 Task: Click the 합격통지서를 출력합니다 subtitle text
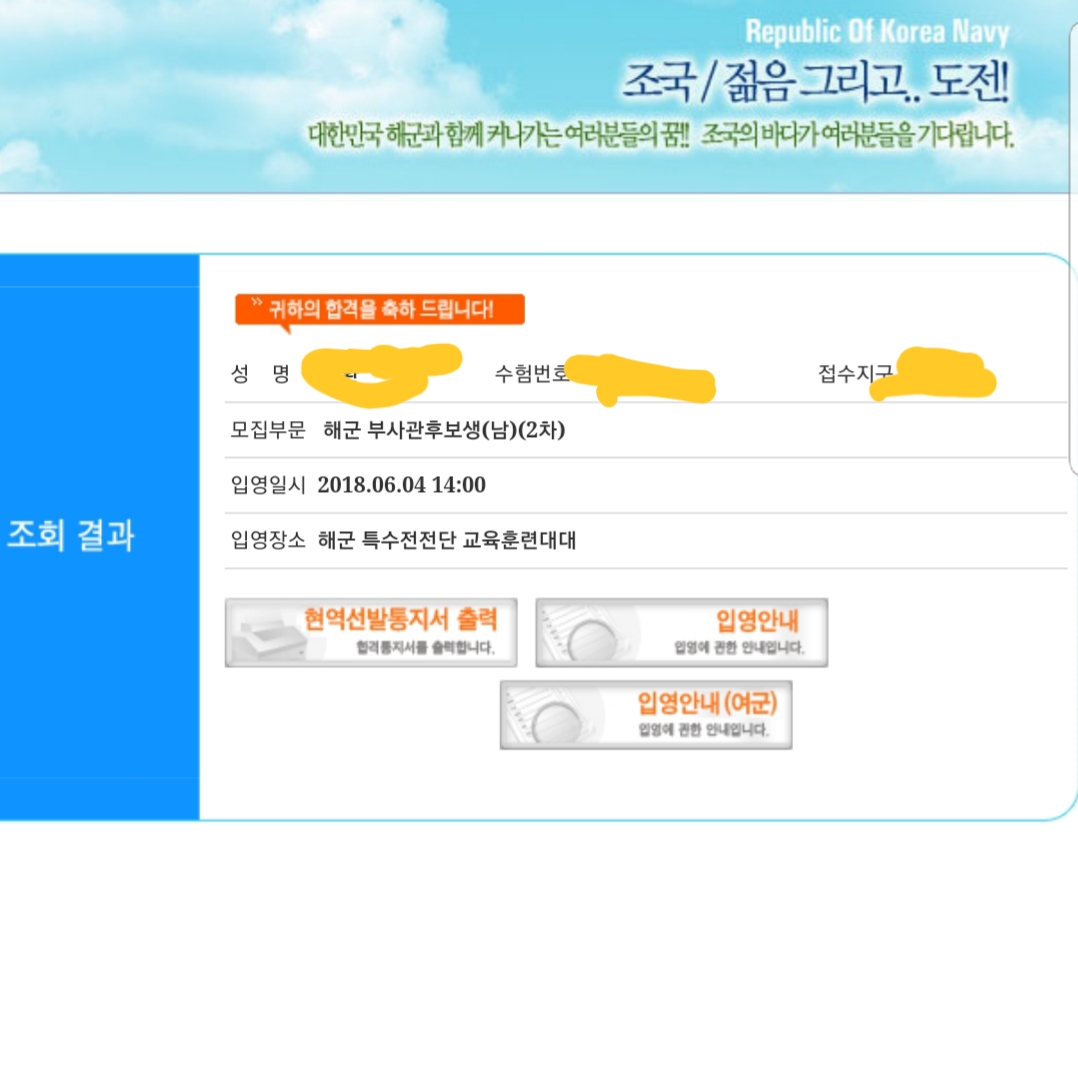425,648
